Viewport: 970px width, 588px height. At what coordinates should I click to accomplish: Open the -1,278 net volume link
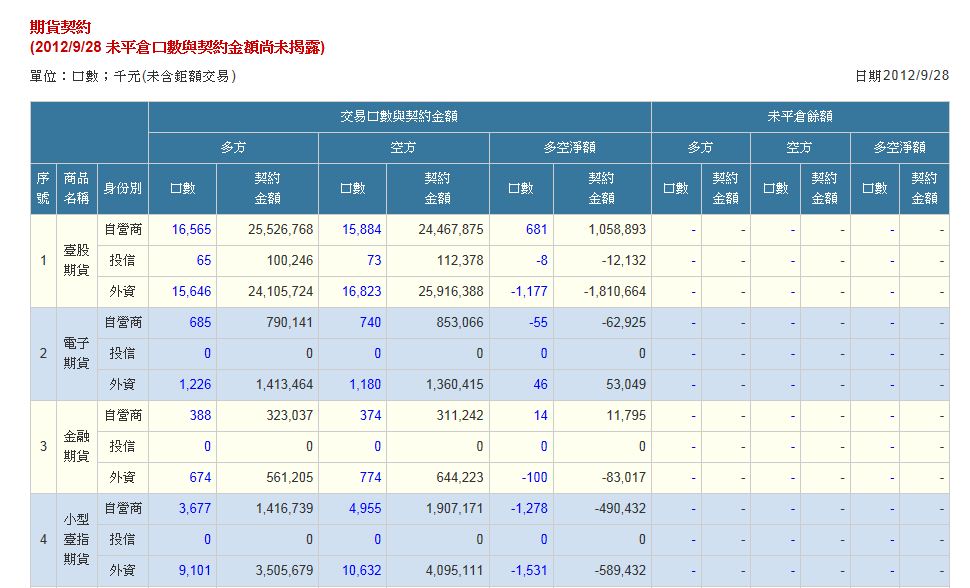pos(529,508)
